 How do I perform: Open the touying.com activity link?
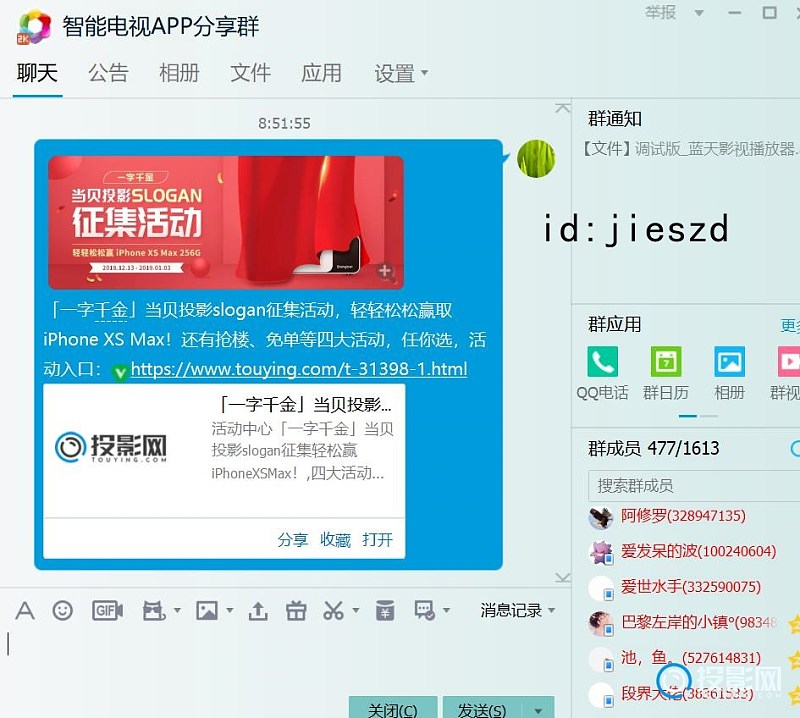click(299, 368)
